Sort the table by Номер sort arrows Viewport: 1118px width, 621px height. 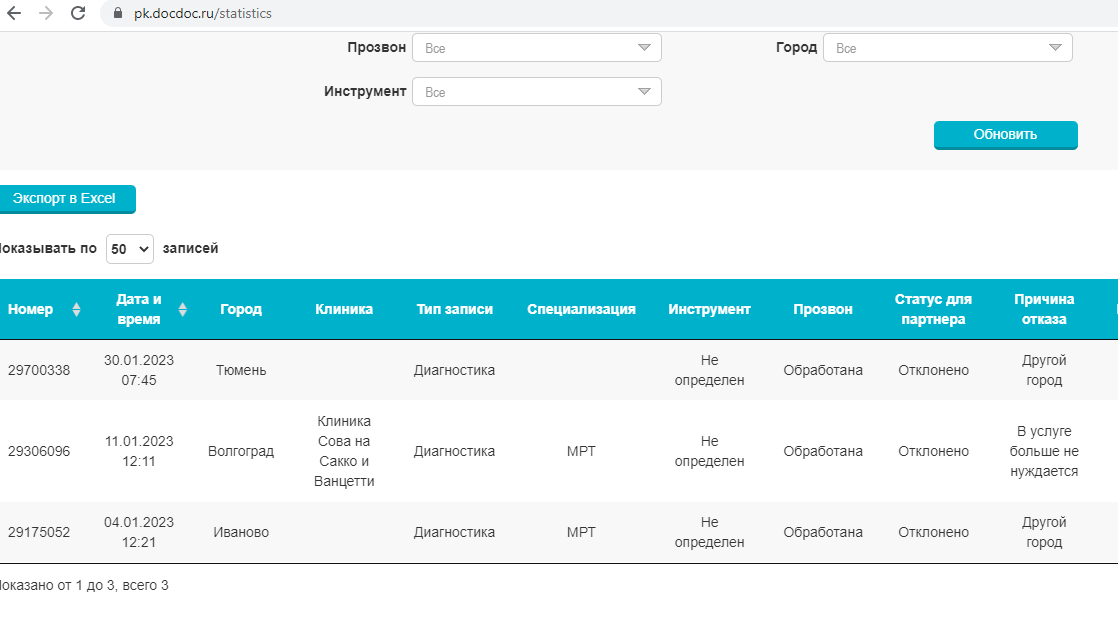pyautogui.click(x=77, y=310)
